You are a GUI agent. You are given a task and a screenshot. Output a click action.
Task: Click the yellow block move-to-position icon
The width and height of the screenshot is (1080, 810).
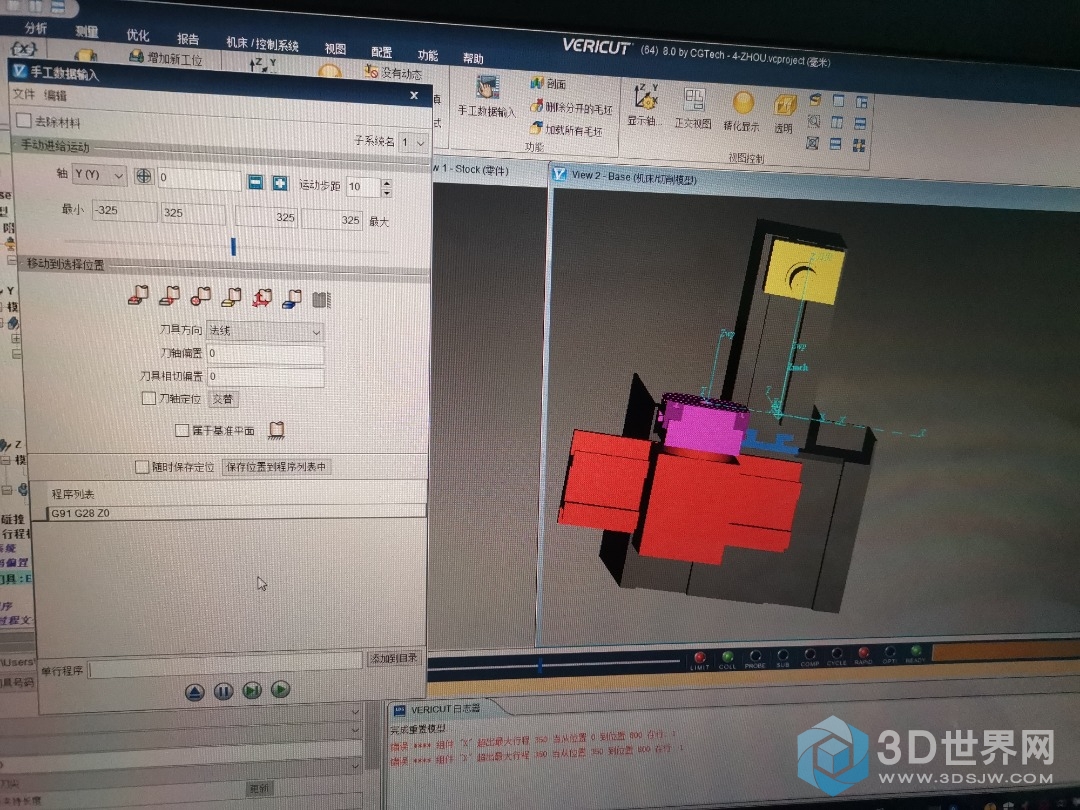(231, 297)
